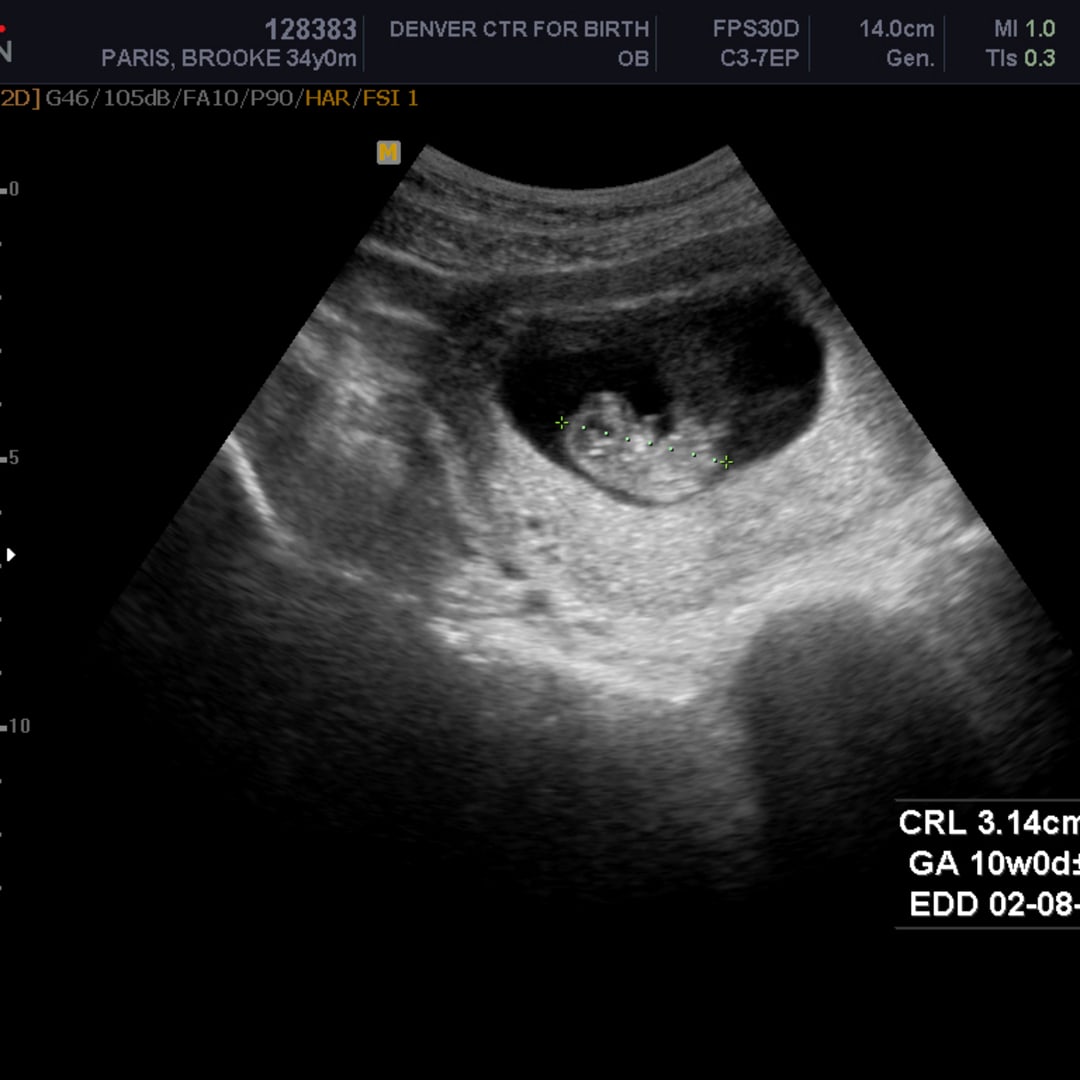Click the 105dB dynamic range parameter

click(136, 98)
